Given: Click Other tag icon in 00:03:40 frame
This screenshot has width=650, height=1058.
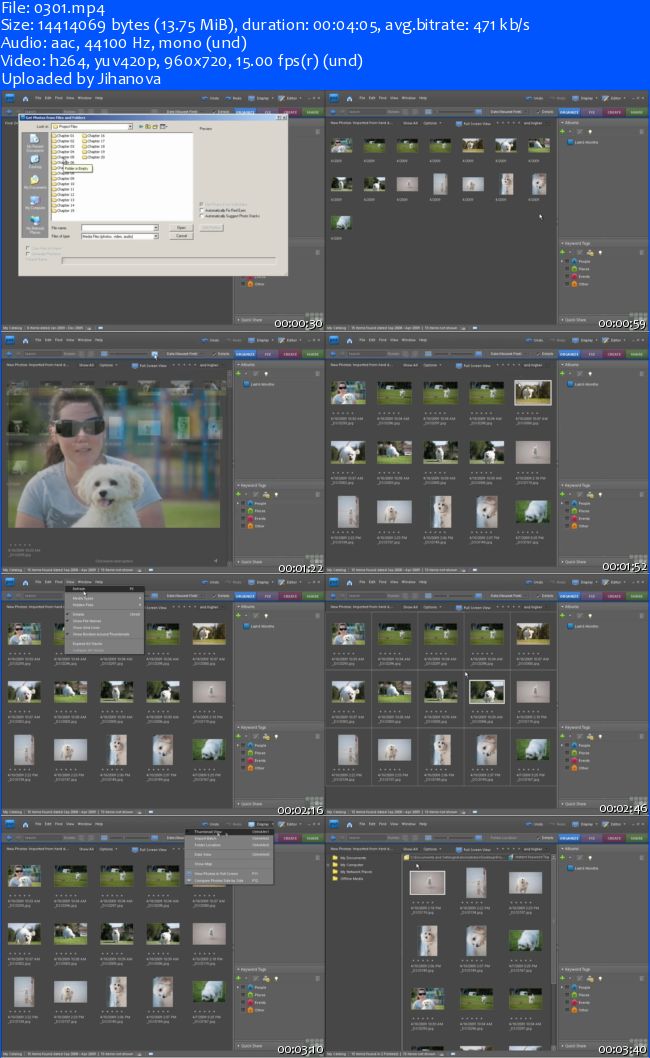Looking at the screenshot, I should click(x=574, y=1010).
